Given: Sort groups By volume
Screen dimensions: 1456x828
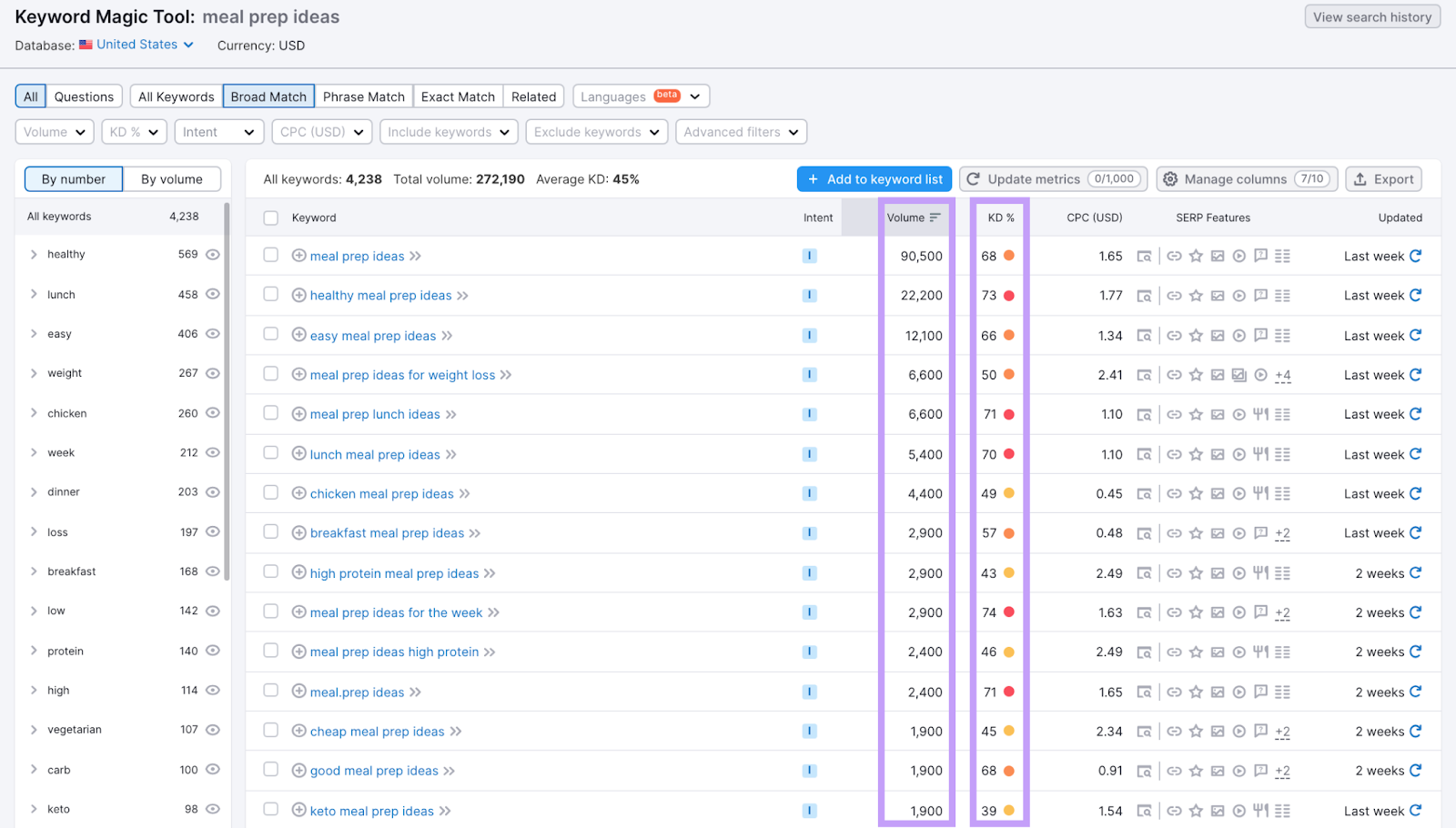Looking at the screenshot, I should [x=172, y=179].
